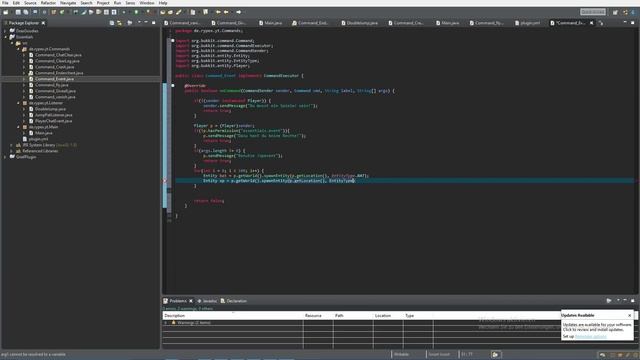Image resolution: width=640 pixels, height=360 pixels.
Task: Maximize the editor area
Action: point(633,22)
